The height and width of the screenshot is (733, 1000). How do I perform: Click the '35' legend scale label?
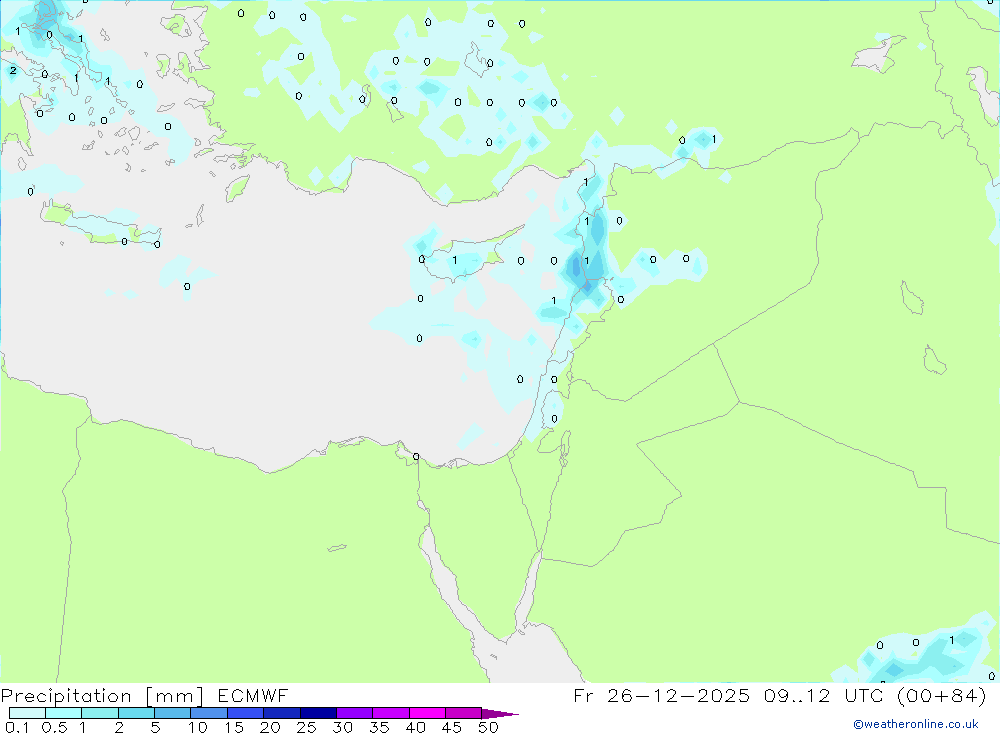coord(379,727)
